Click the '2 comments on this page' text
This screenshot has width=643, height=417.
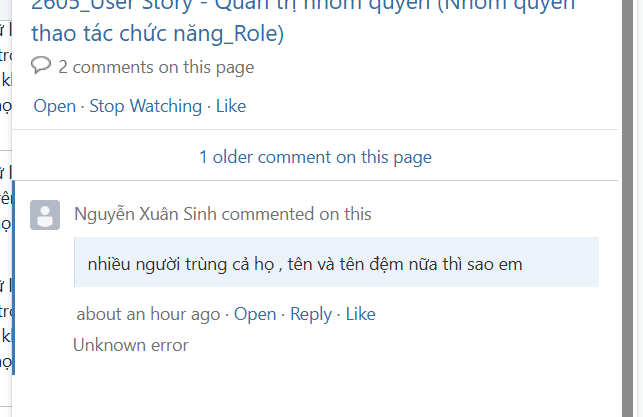click(x=156, y=67)
